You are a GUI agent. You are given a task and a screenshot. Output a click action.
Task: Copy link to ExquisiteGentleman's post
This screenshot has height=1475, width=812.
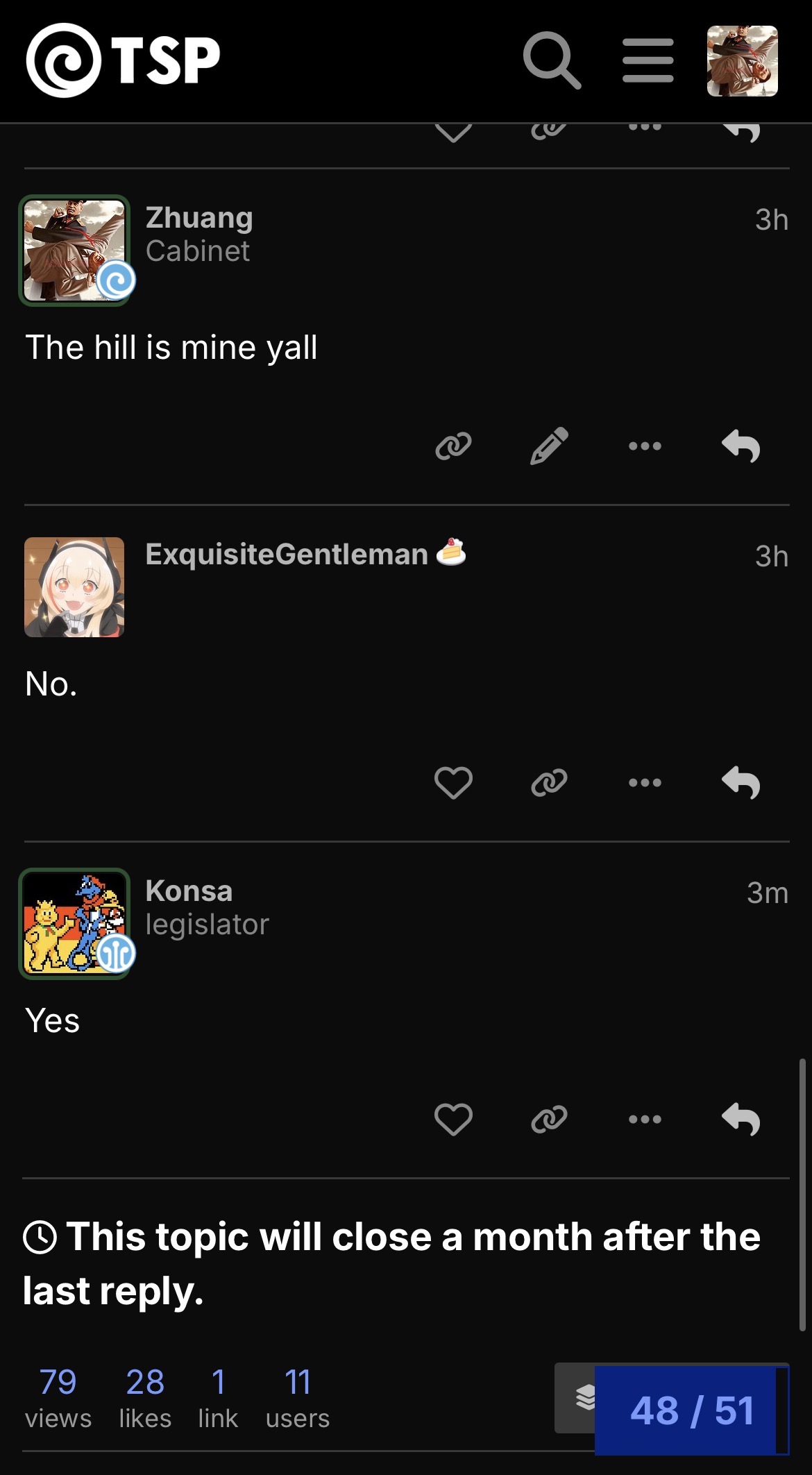549,782
